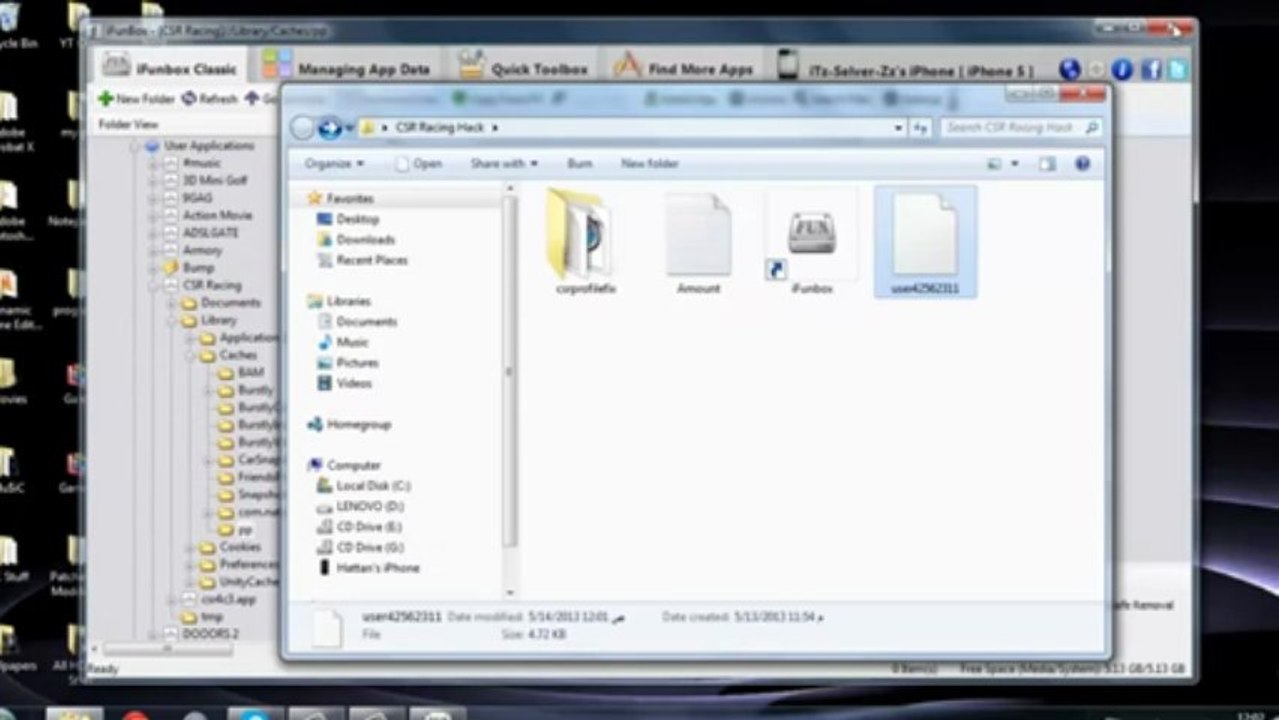The width and height of the screenshot is (1279, 720).
Task: Collapse the Library folder node
Action: pos(172,320)
